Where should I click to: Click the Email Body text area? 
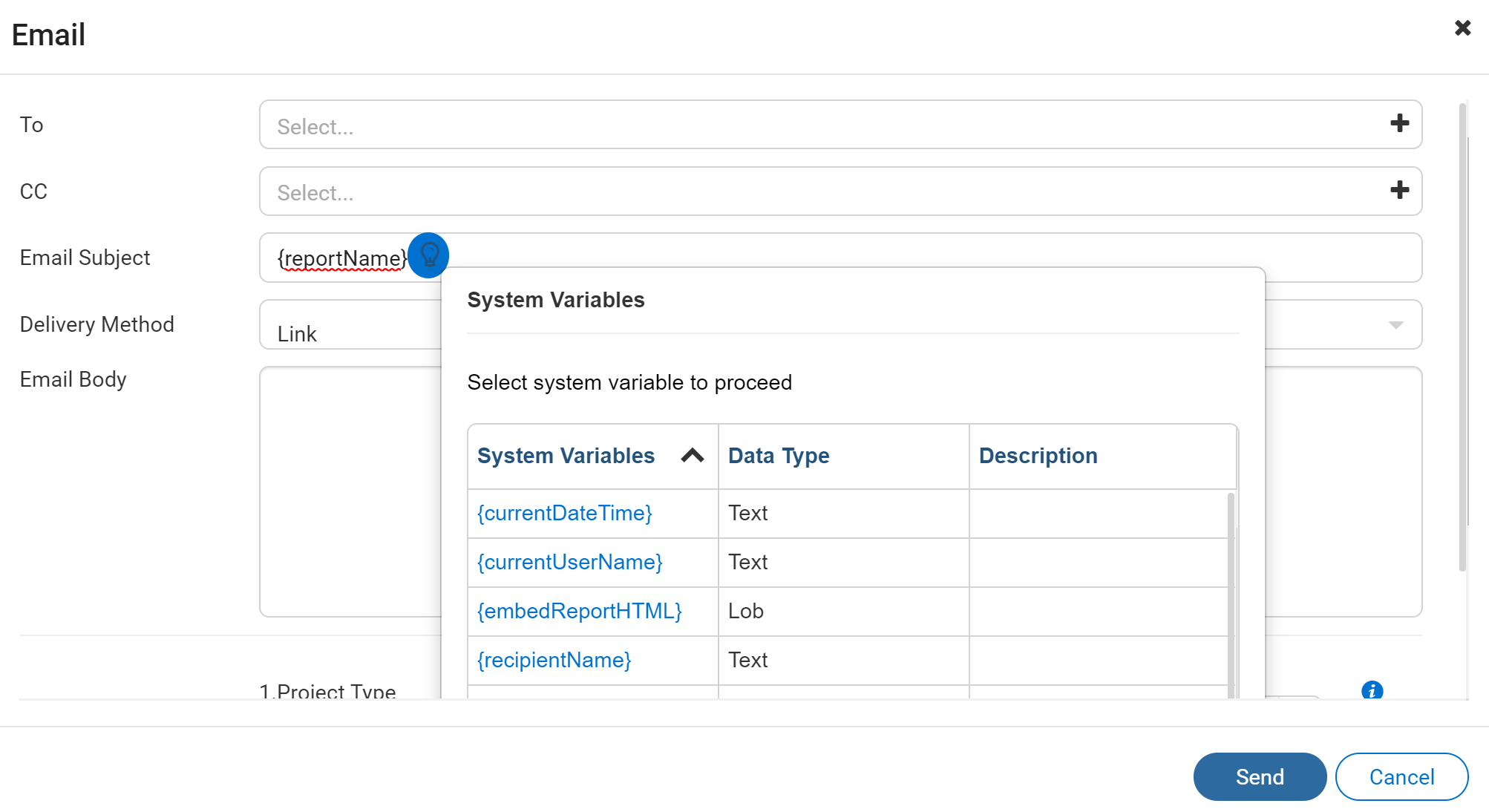pyautogui.click(x=349, y=490)
